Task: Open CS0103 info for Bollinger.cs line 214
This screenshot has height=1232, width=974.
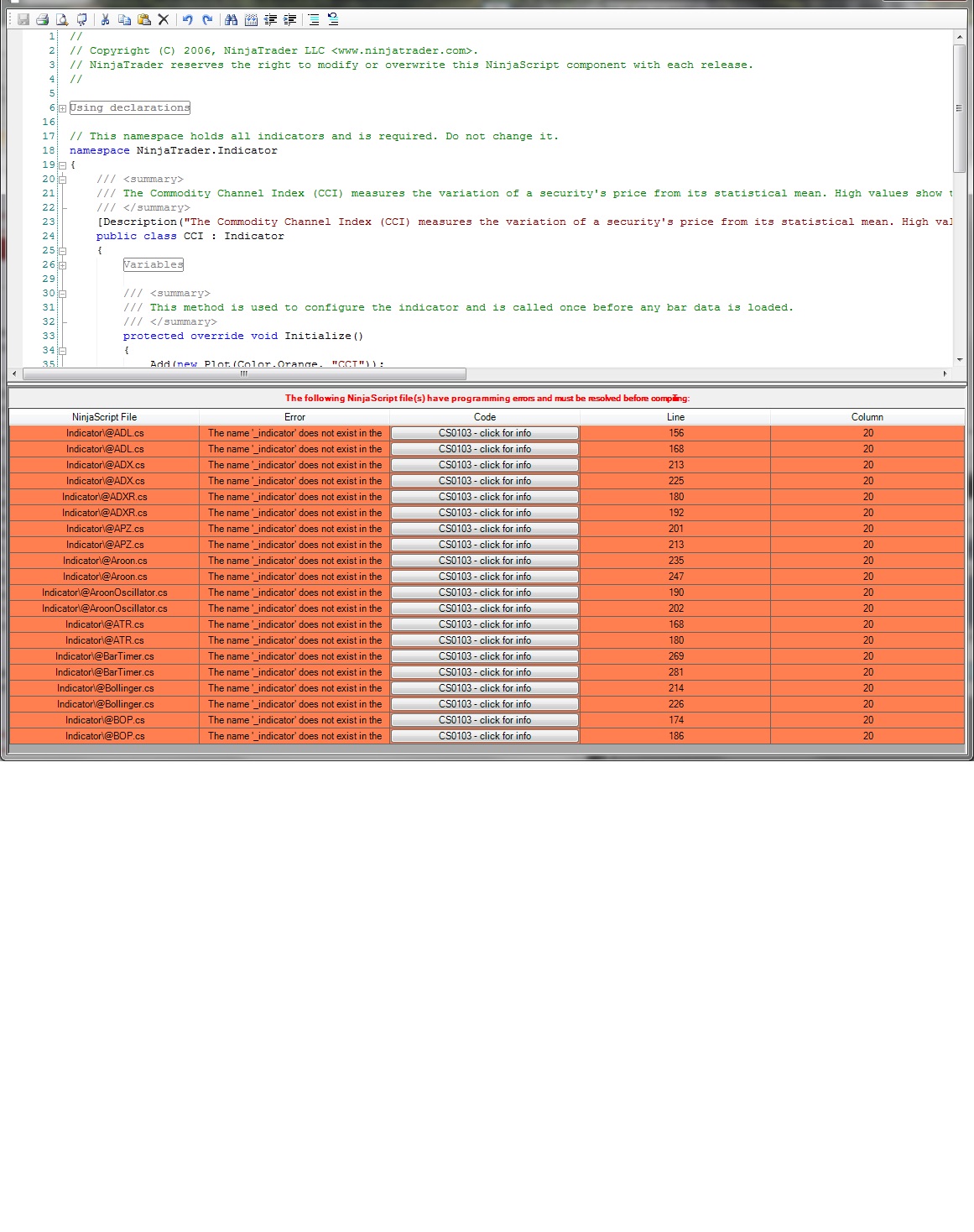Action: click(485, 688)
